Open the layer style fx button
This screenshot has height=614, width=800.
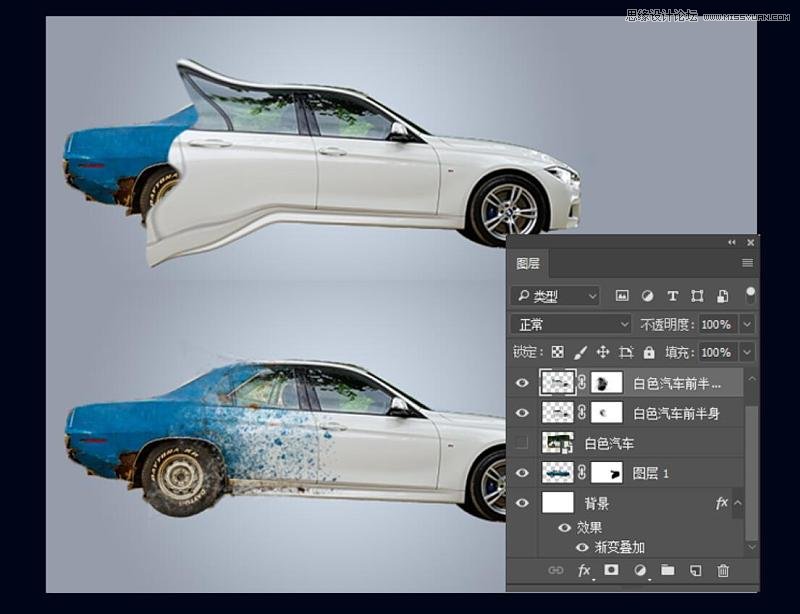coord(585,570)
